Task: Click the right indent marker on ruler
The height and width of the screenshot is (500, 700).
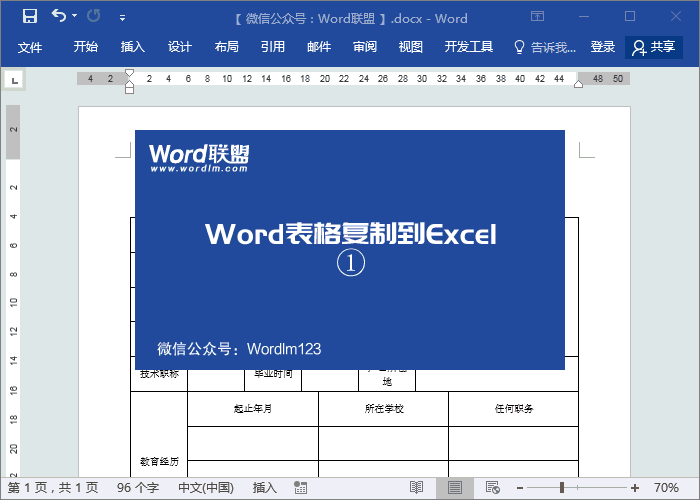Action: (x=579, y=84)
